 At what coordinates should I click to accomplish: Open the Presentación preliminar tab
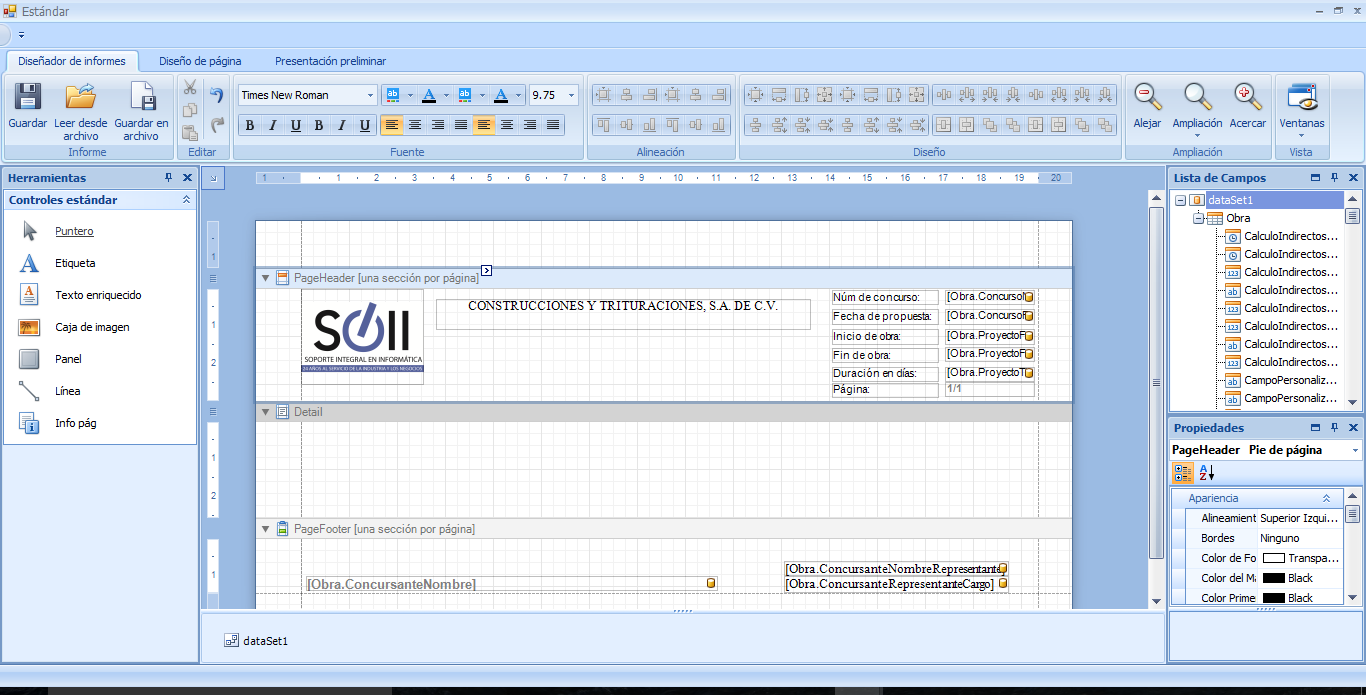pyautogui.click(x=330, y=61)
